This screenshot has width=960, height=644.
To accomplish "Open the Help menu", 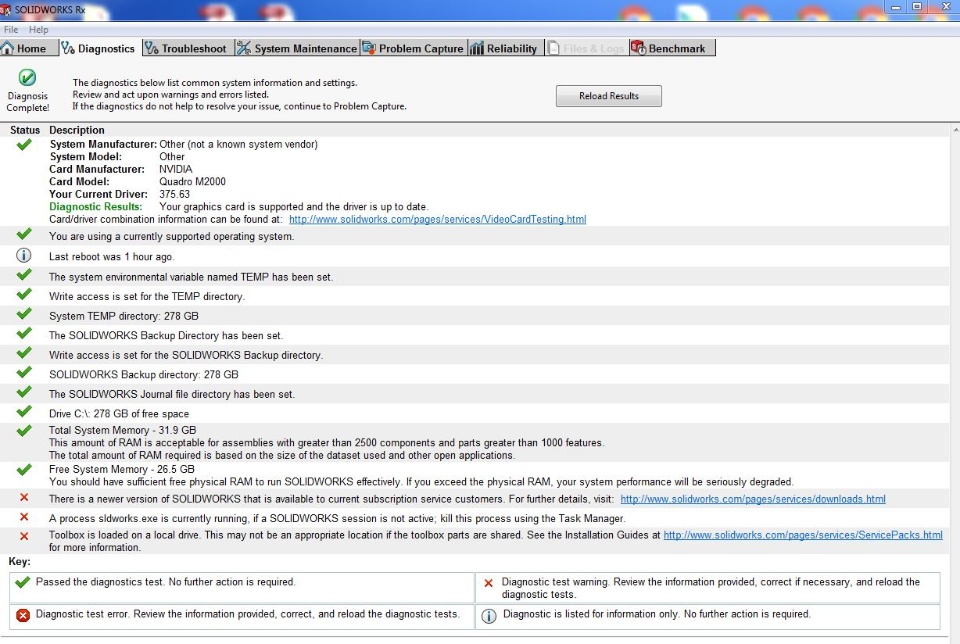I will point(38,29).
